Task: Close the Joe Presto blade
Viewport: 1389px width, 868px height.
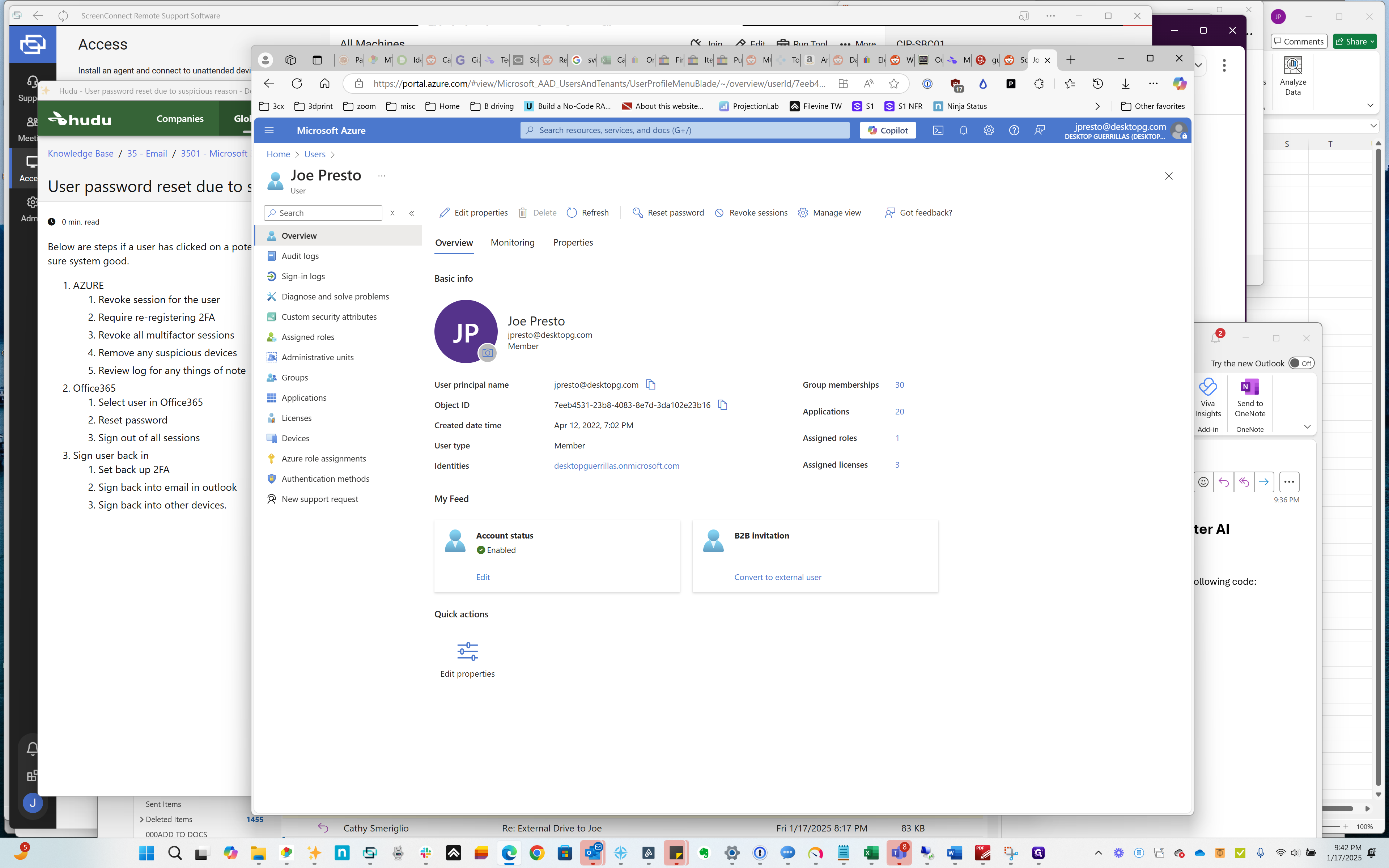Action: 1169,176
